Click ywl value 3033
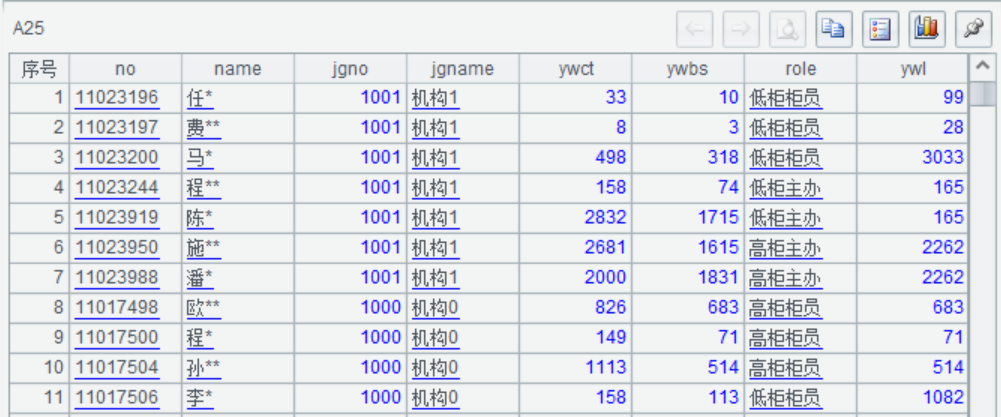The height and width of the screenshot is (417, 1001). click(943, 158)
